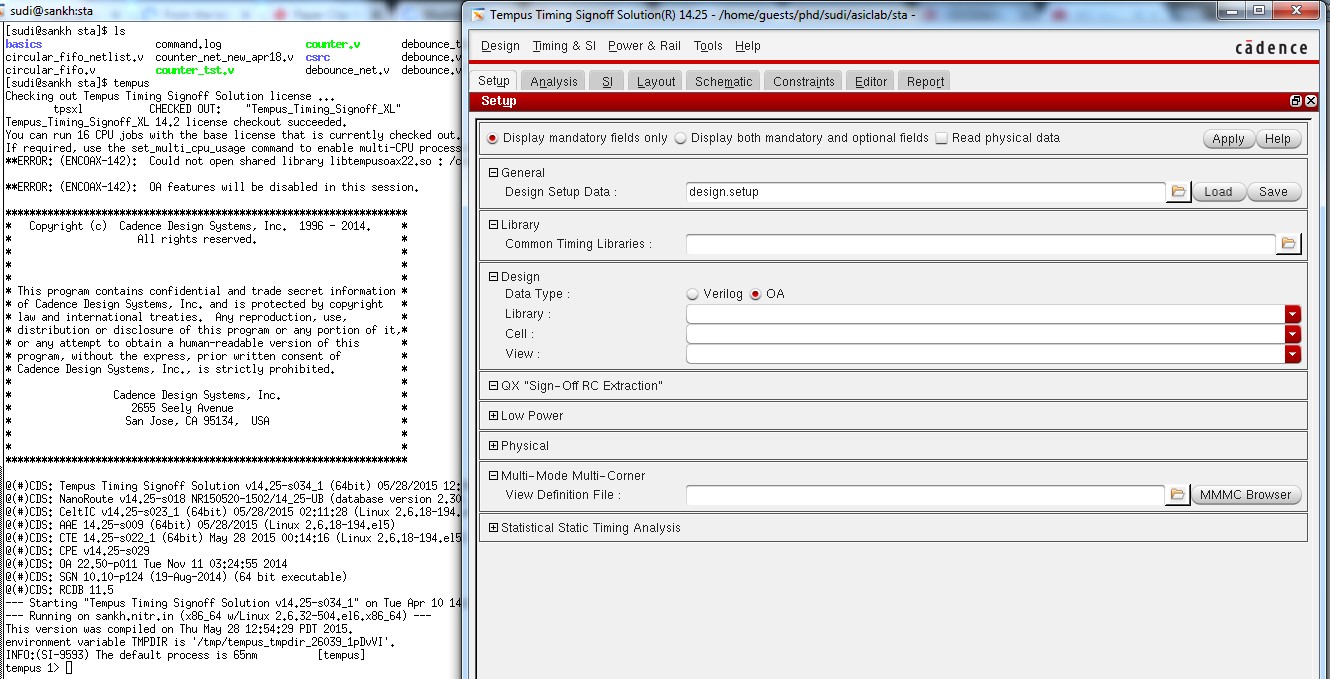1330x679 pixels.
Task: Collapse the Multi-Mode Multi-Corner section
Action: [493, 476]
